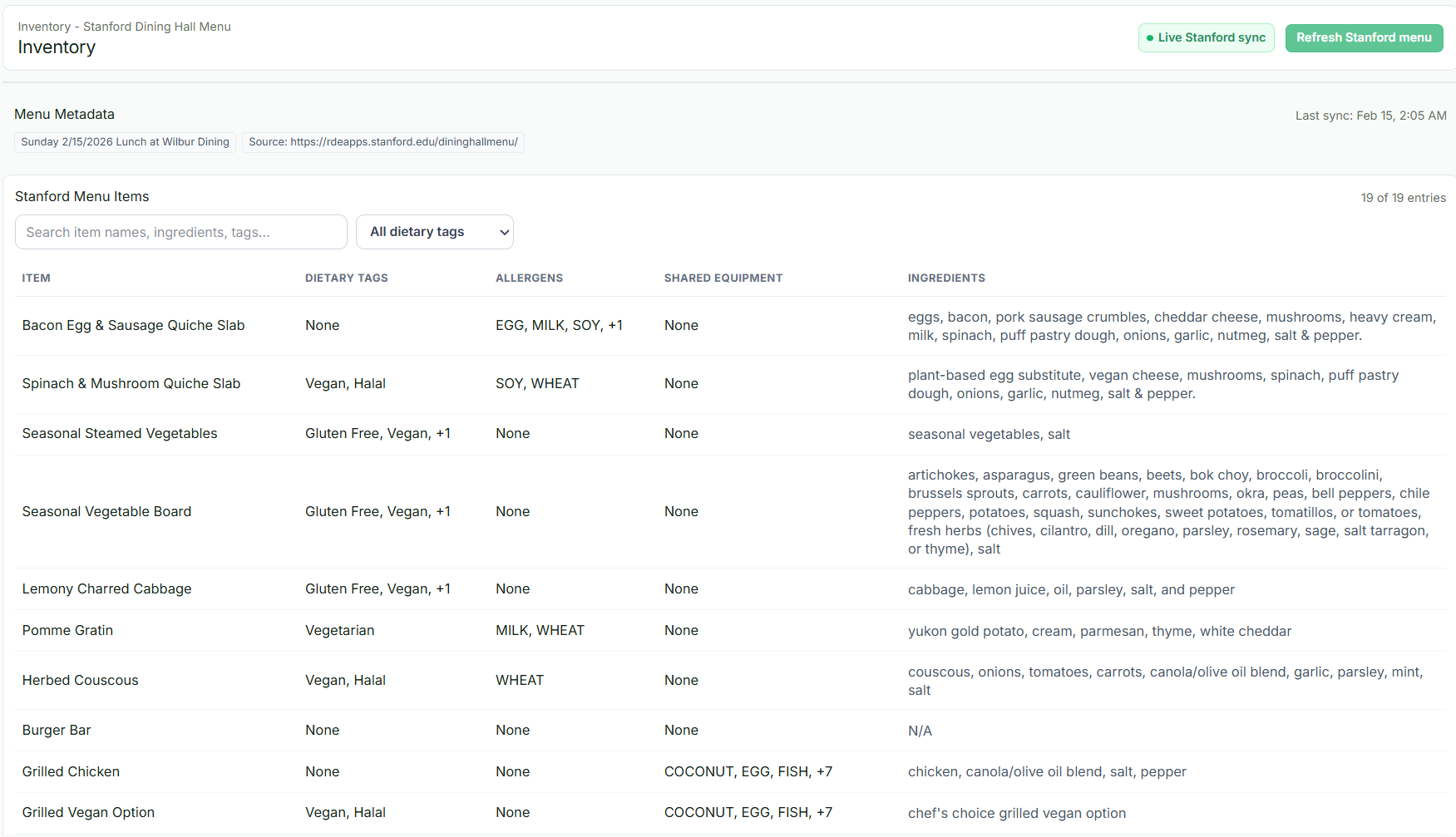Image resolution: width=1456 pixels, height=837 pixels.
Task: Select the Seasonal Steamed Vegetables item
Action: [120, 433]
